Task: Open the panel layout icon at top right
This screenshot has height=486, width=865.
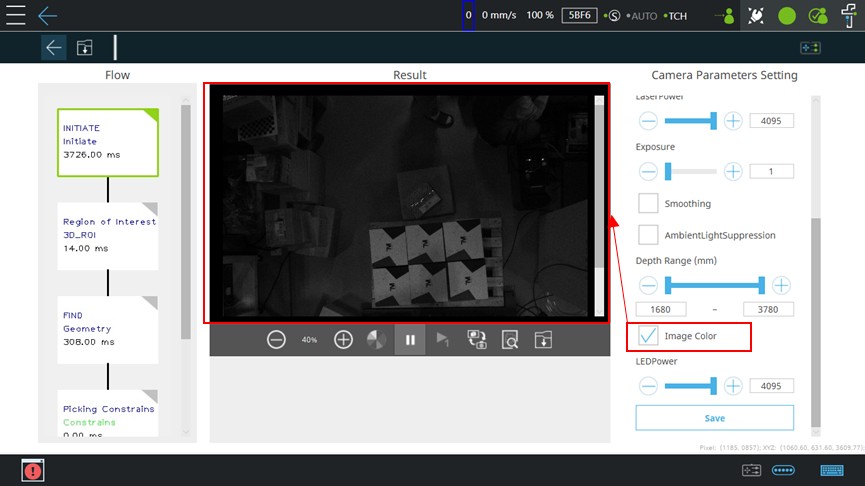Action: click(x=810, y=48)
